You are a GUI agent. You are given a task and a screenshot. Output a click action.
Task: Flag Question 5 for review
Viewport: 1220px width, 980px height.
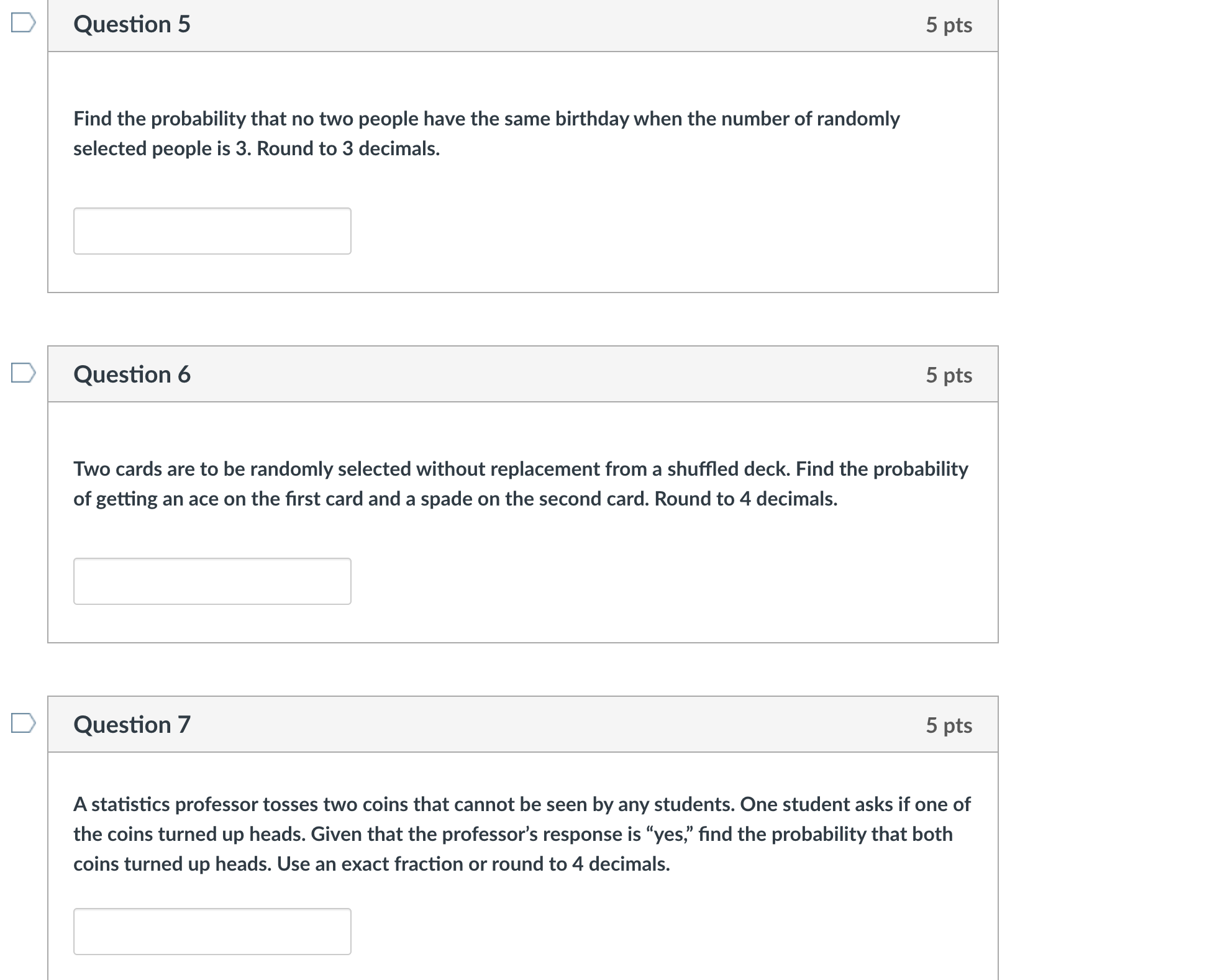[23, 23]
